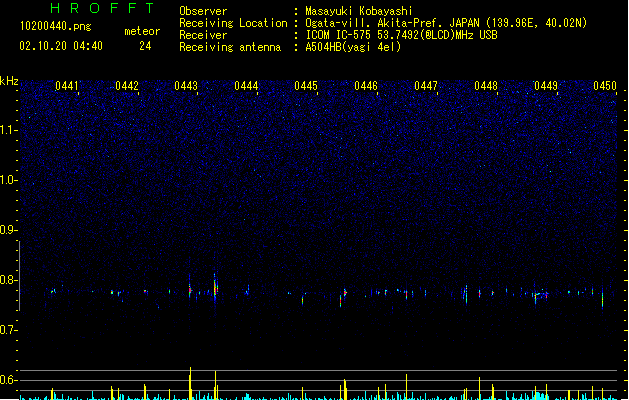Select the A504HB(yagi 4el) antenna text
The height and width of the screenshot is (400, 629).
(x=353, y=47)
